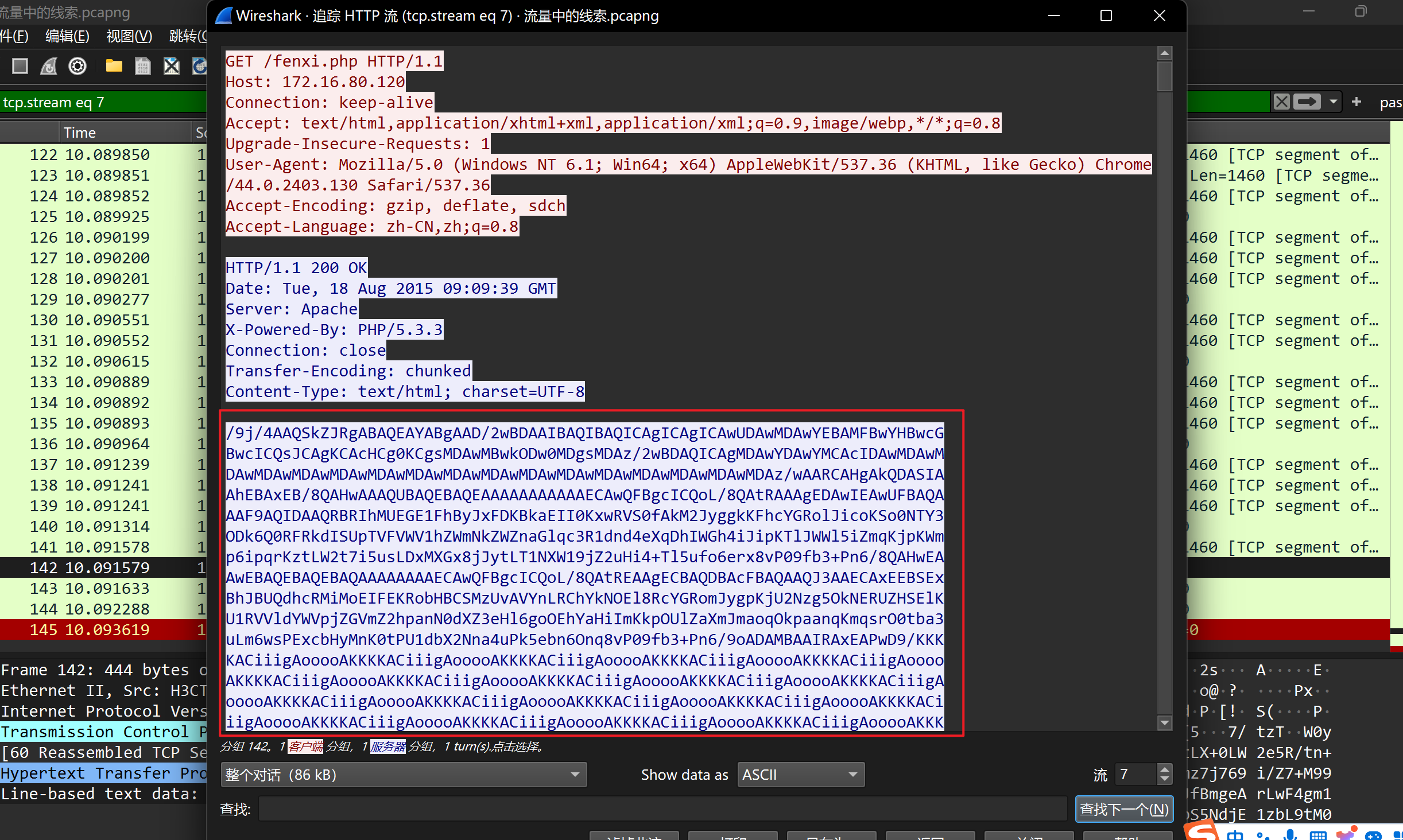Decrease the stream number with the down arrow
The image size is (1403, 840).
coord(1164,780)
